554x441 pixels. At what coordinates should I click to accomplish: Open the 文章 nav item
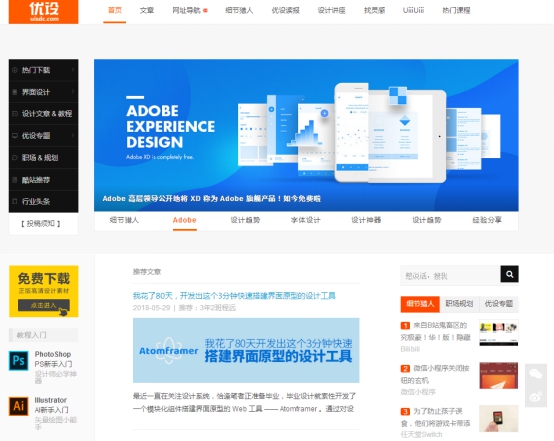coord(147,11)
